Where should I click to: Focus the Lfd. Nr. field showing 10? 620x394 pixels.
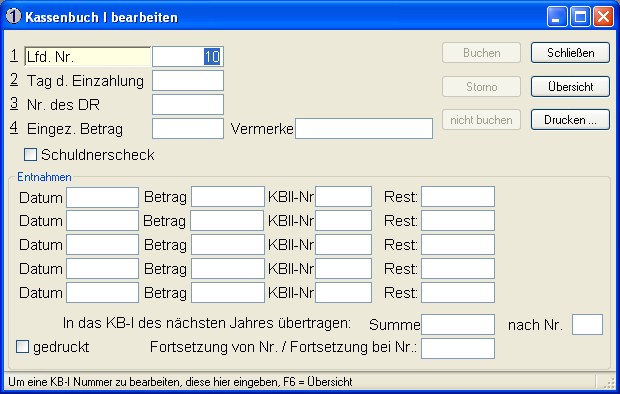188,57
